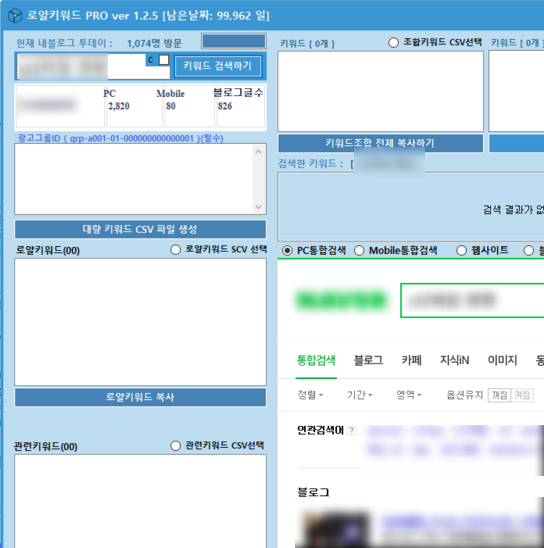Select 관련키워드 CSV선택 radio button

tap(175, 446)
